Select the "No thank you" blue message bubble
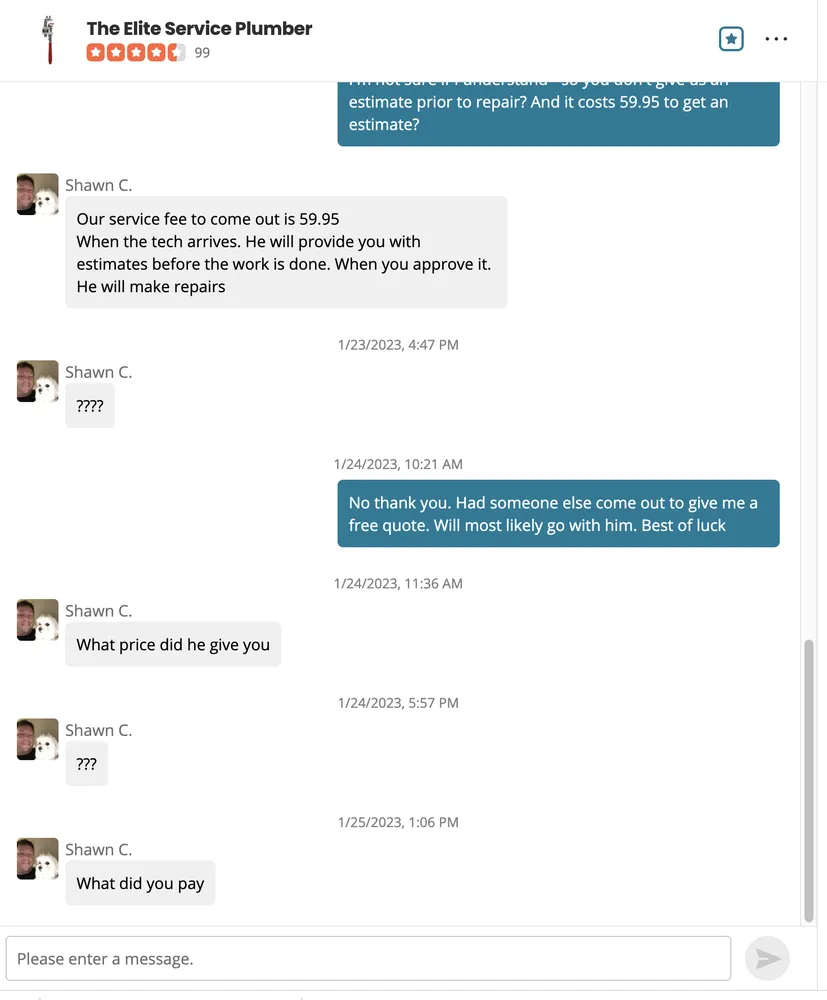Image resolution: width=827 pixels, height=1000 pixels. pyautogui.click(x=558, y=514)
